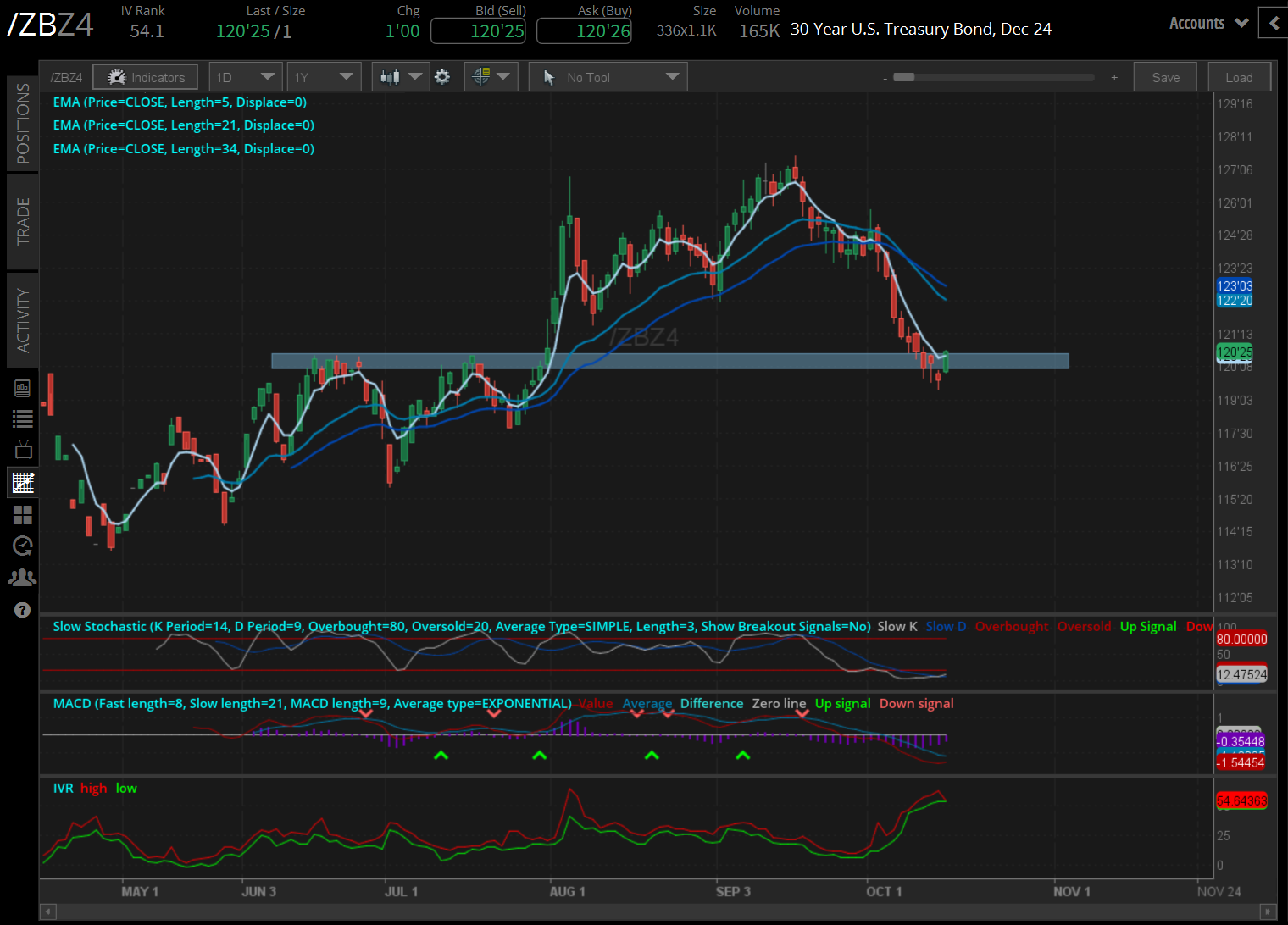Open the journal/news icon in sidebar
1288x925 pixels.
(23, 387)
